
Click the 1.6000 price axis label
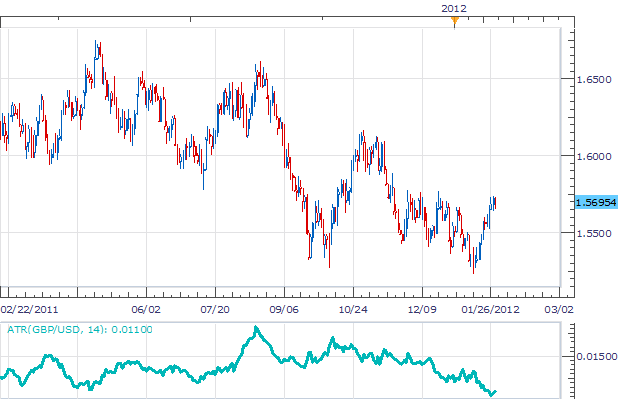[x=594, y=156]
